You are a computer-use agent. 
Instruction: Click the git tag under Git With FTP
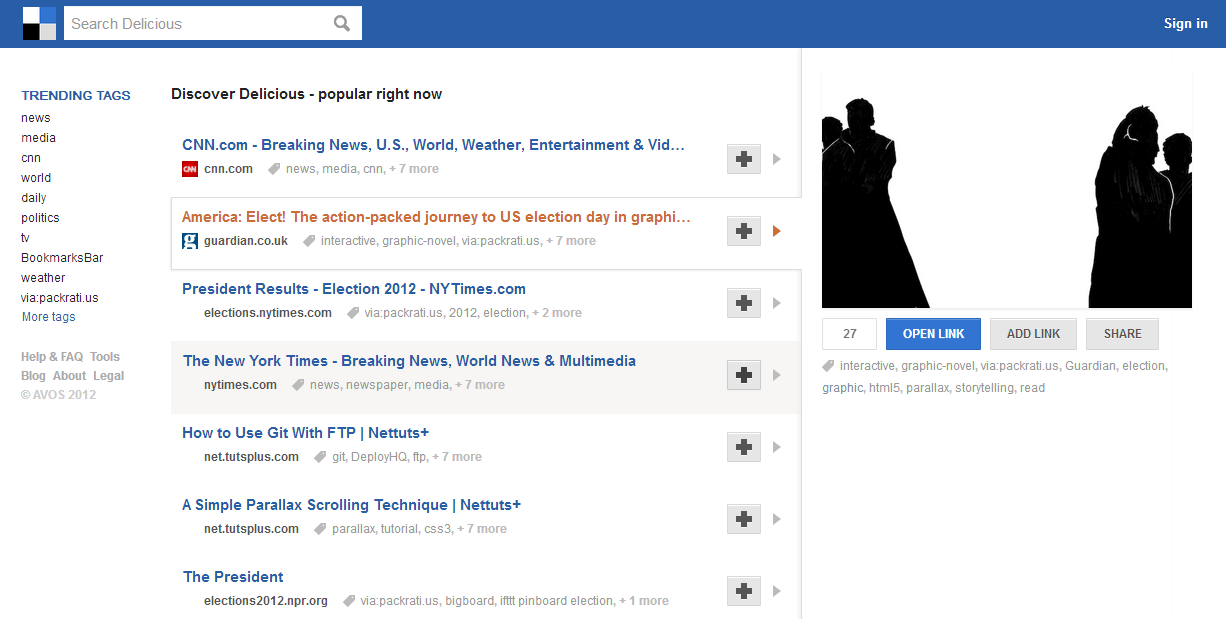click(338, 457)
